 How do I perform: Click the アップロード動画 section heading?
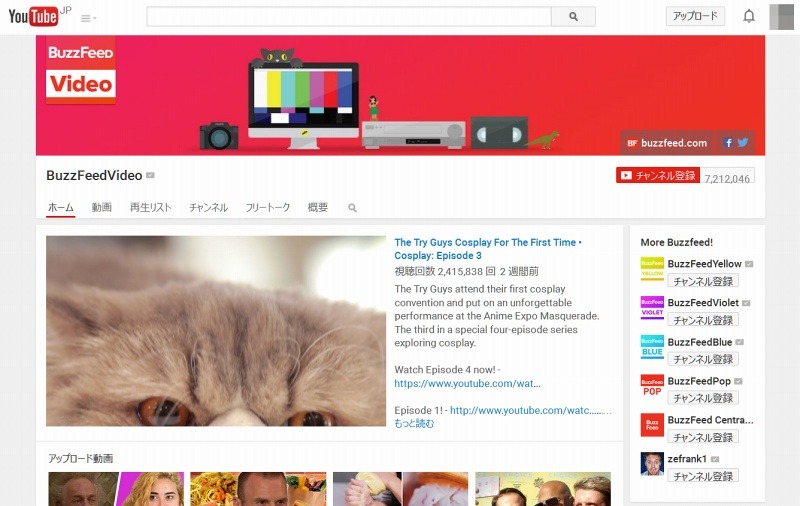tap(81, 459)
